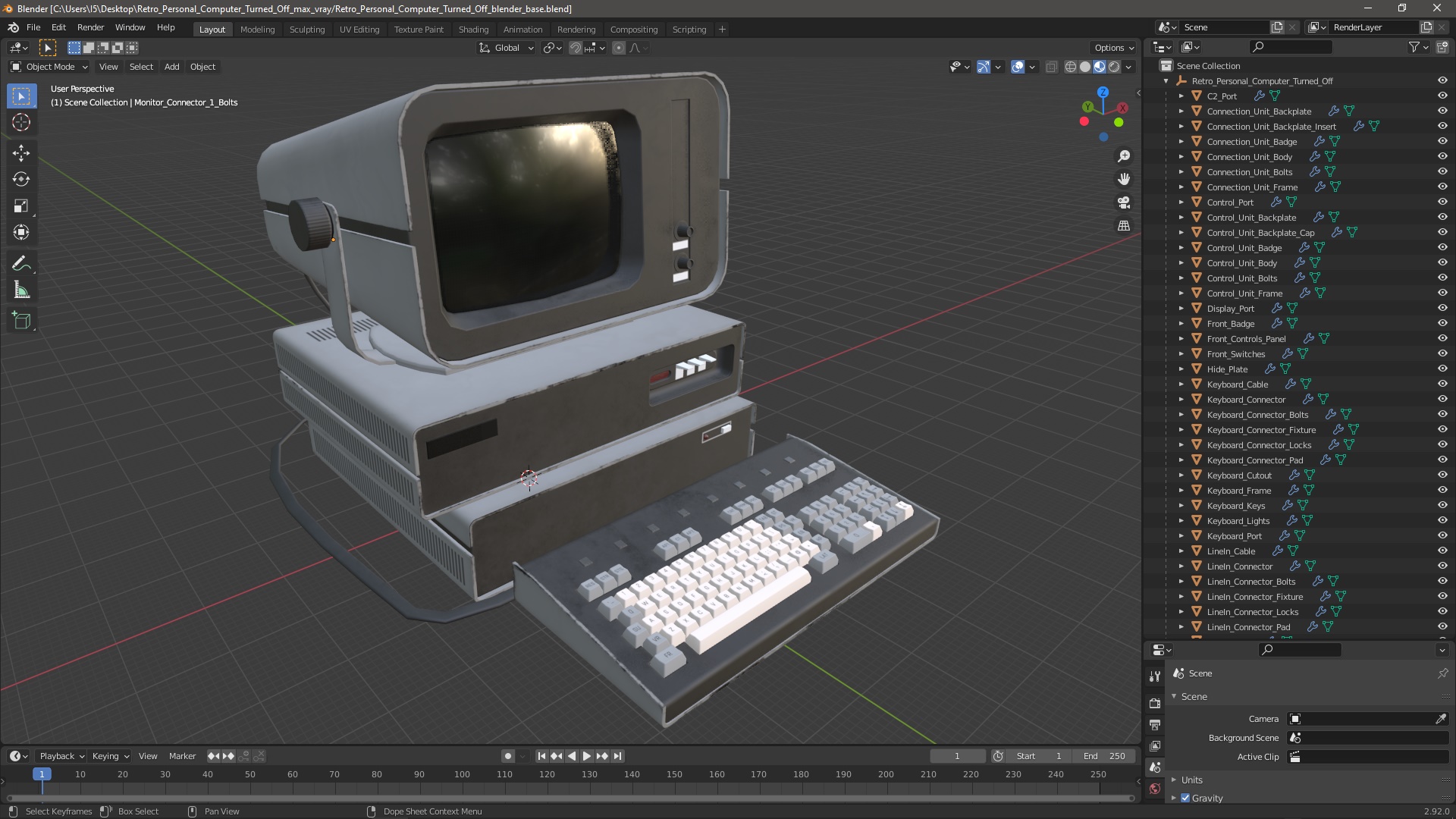Open Object Mode dropdown
This screenshot has width=1456, height=819.
[x=49, y=67]
